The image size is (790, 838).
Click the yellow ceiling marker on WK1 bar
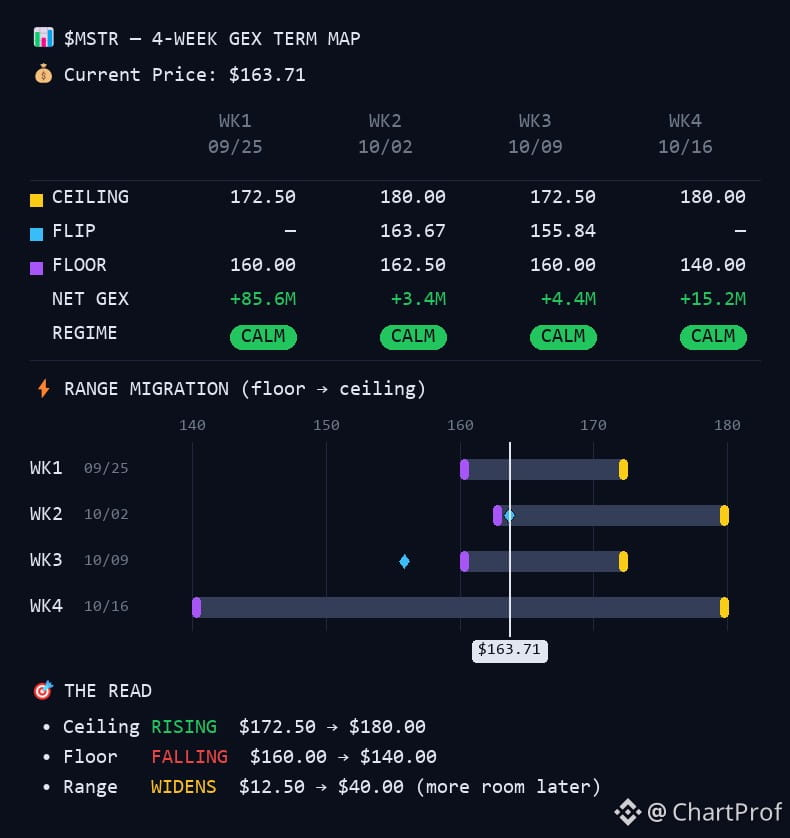623,469
